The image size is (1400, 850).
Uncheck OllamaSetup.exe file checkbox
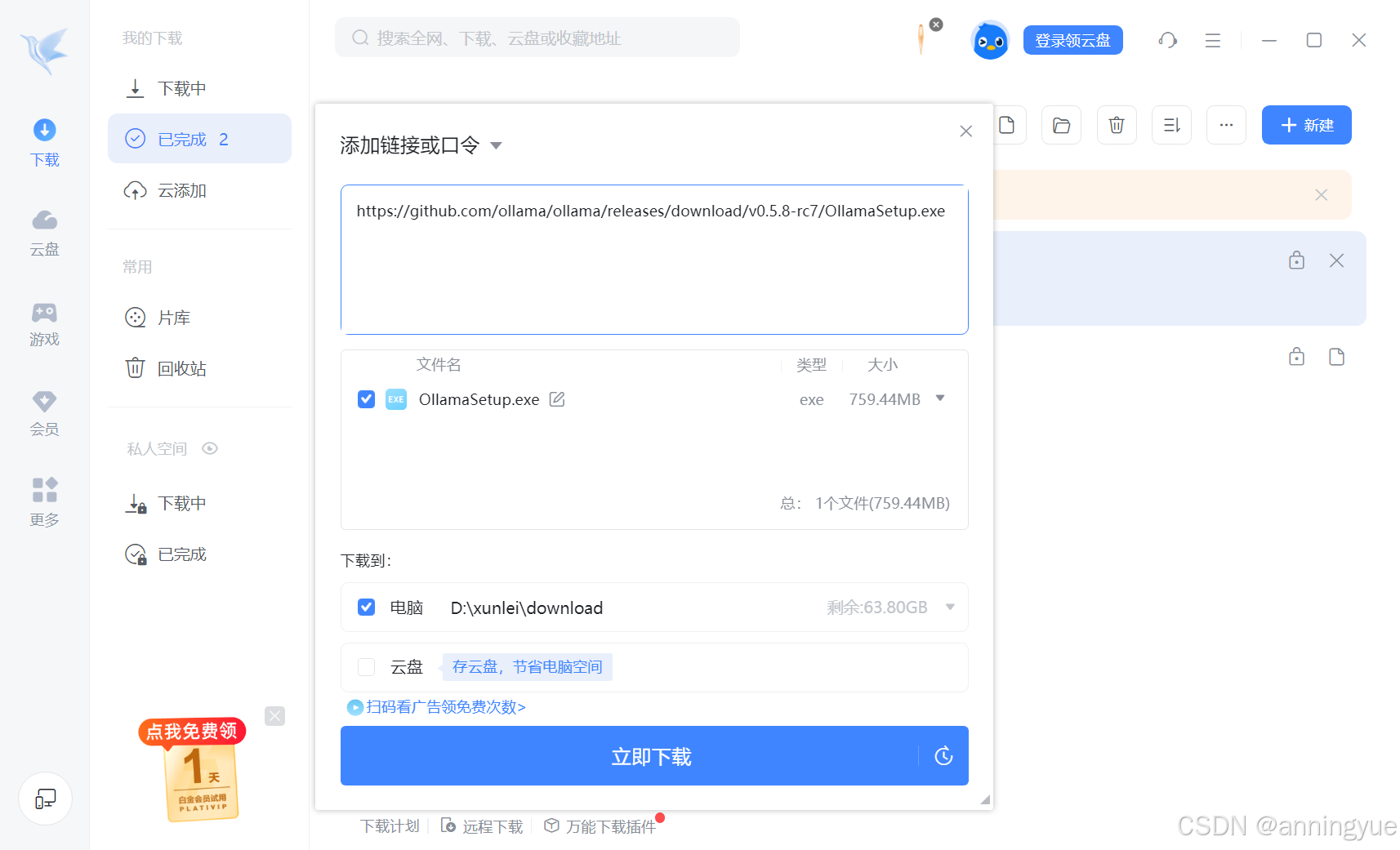click(x=366, y=399)
